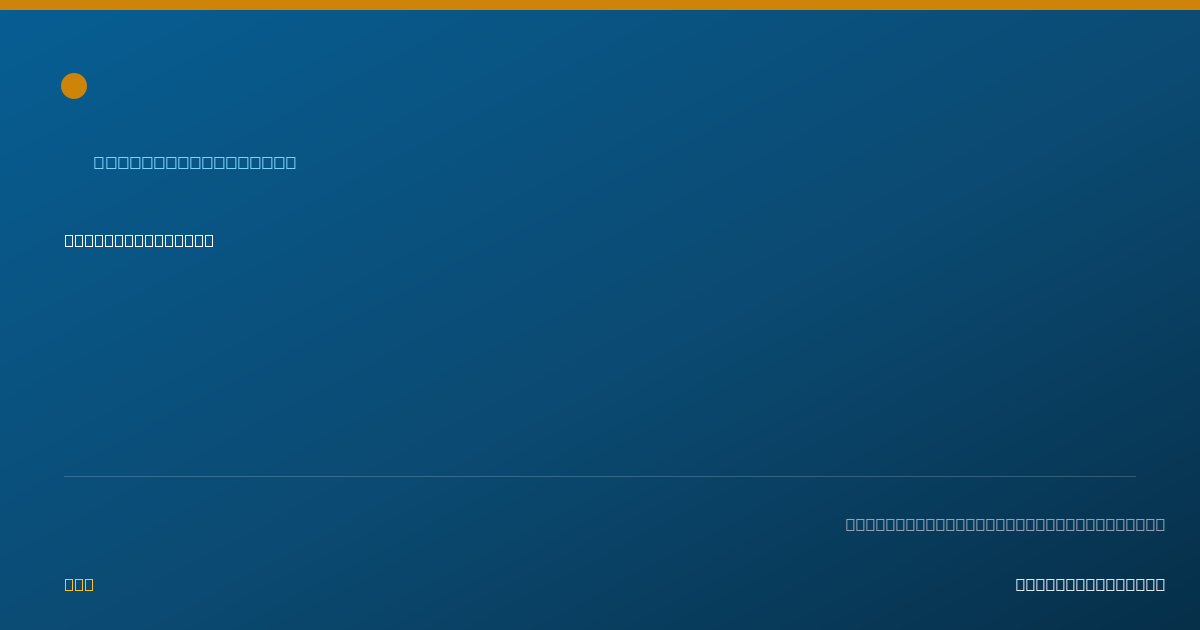
Task: Select the light blue heading text line
Action: pyautogui.click(x=195, y=162)
